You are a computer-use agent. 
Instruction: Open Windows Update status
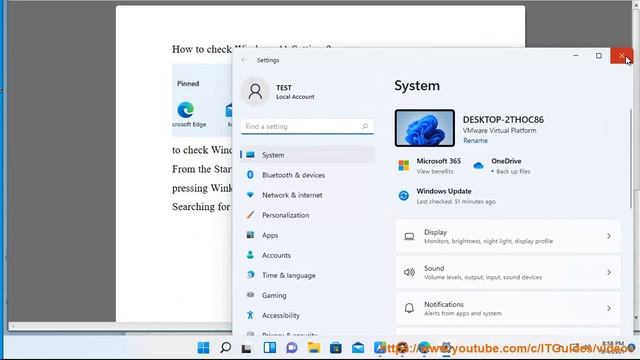coord(446,196)
